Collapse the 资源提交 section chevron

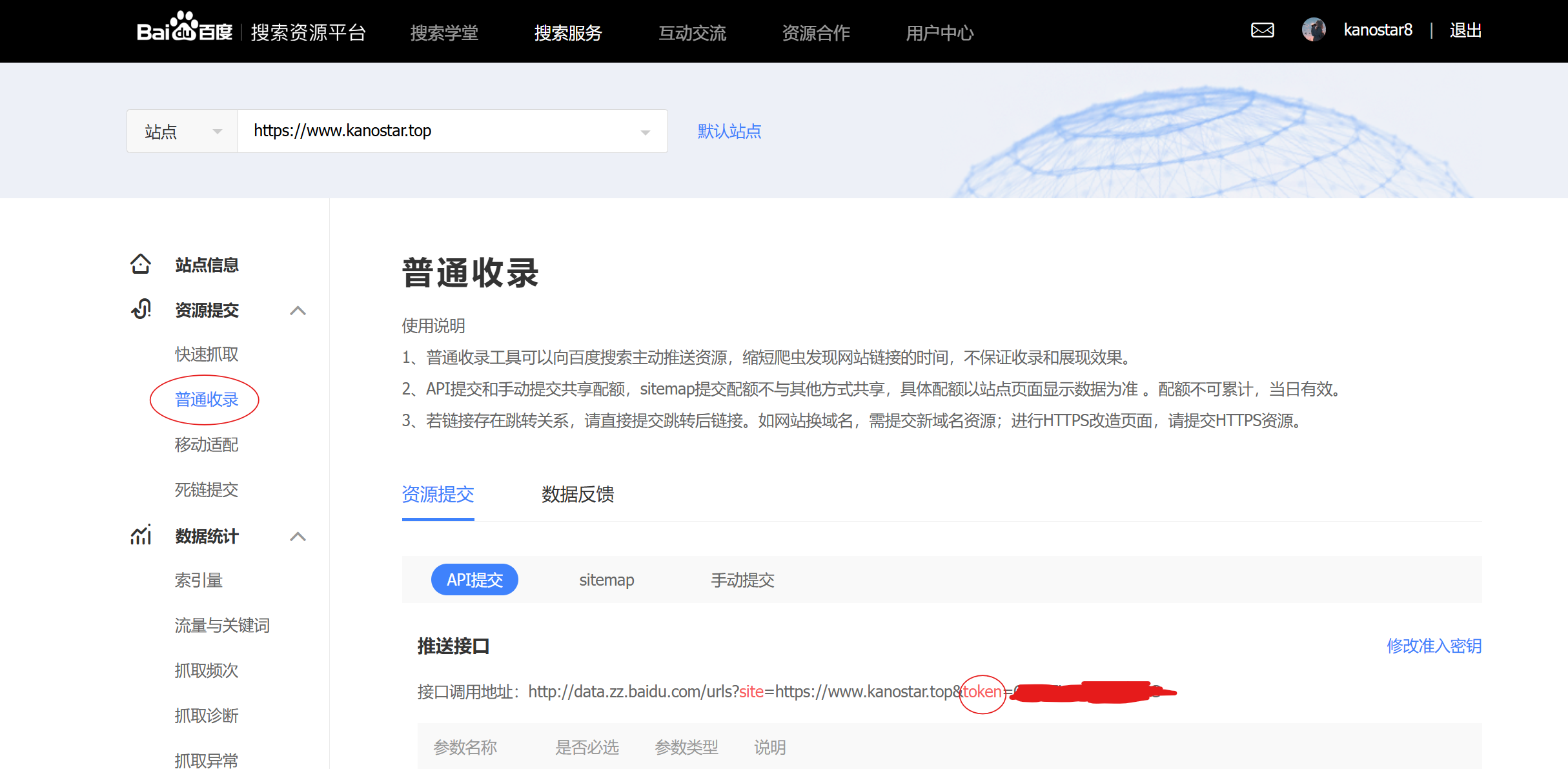tap(298, 311)
